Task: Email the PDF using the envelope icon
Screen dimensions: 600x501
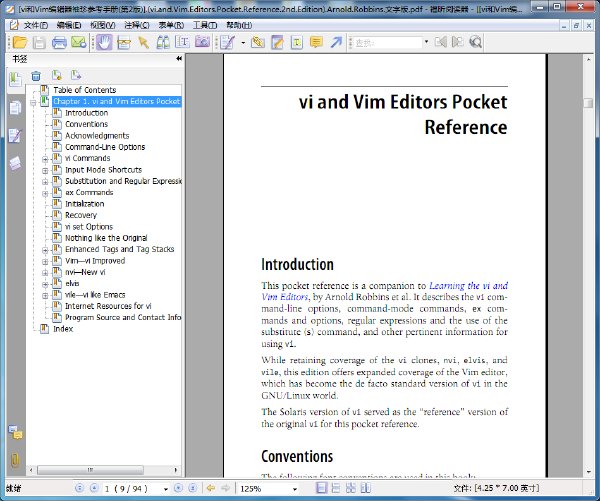Action: pos(79,42)
